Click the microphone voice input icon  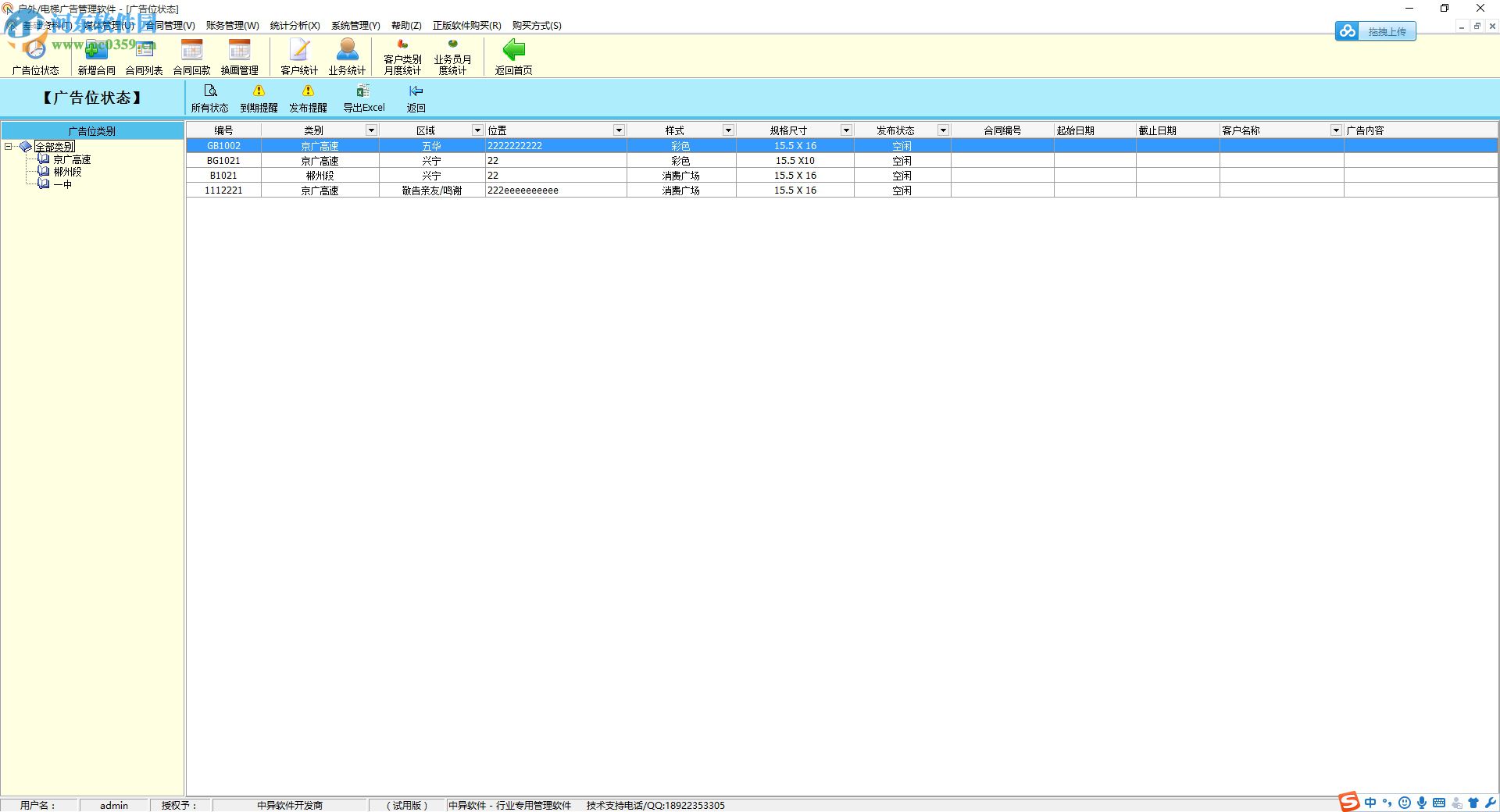tap(1422, 803)
